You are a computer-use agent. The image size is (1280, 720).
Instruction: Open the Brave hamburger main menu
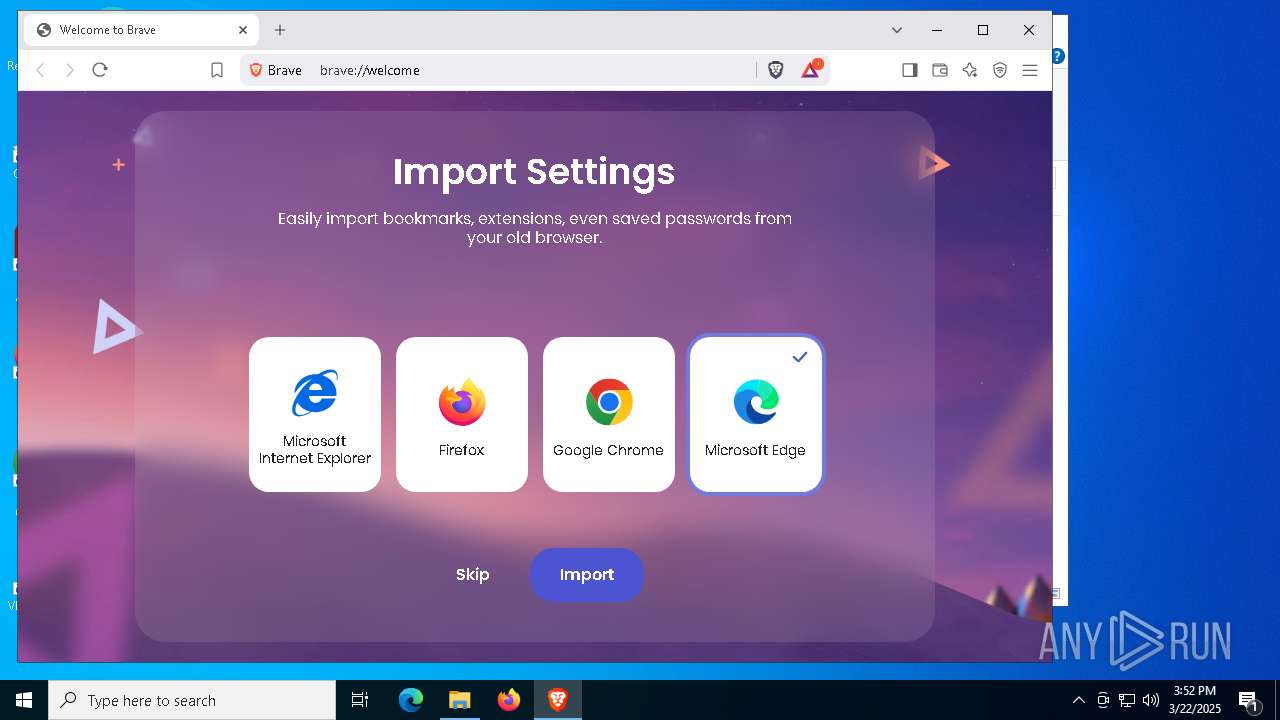[x=1030, y=70]
